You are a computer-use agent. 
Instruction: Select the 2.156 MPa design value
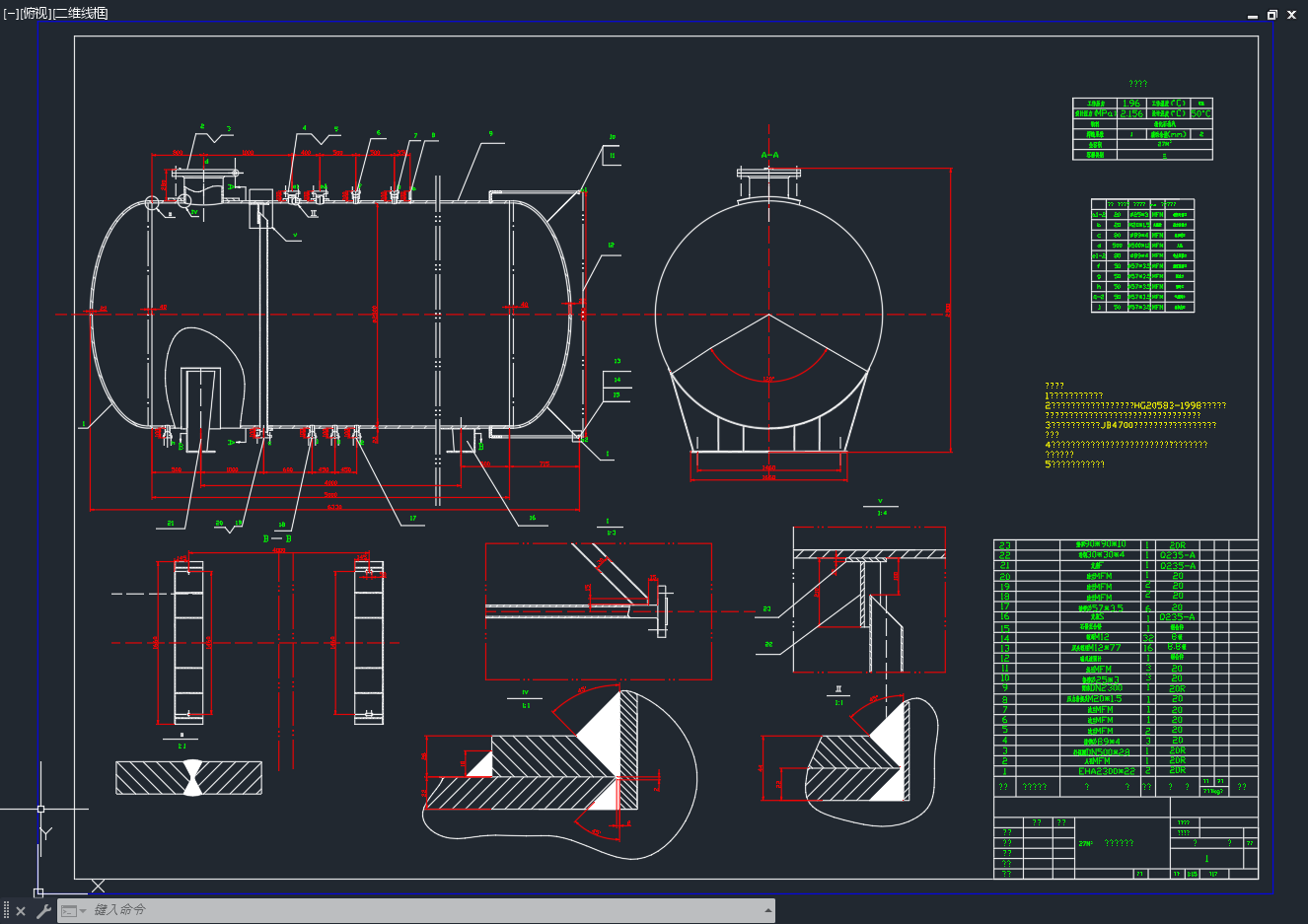click(x=1131, y=113)
